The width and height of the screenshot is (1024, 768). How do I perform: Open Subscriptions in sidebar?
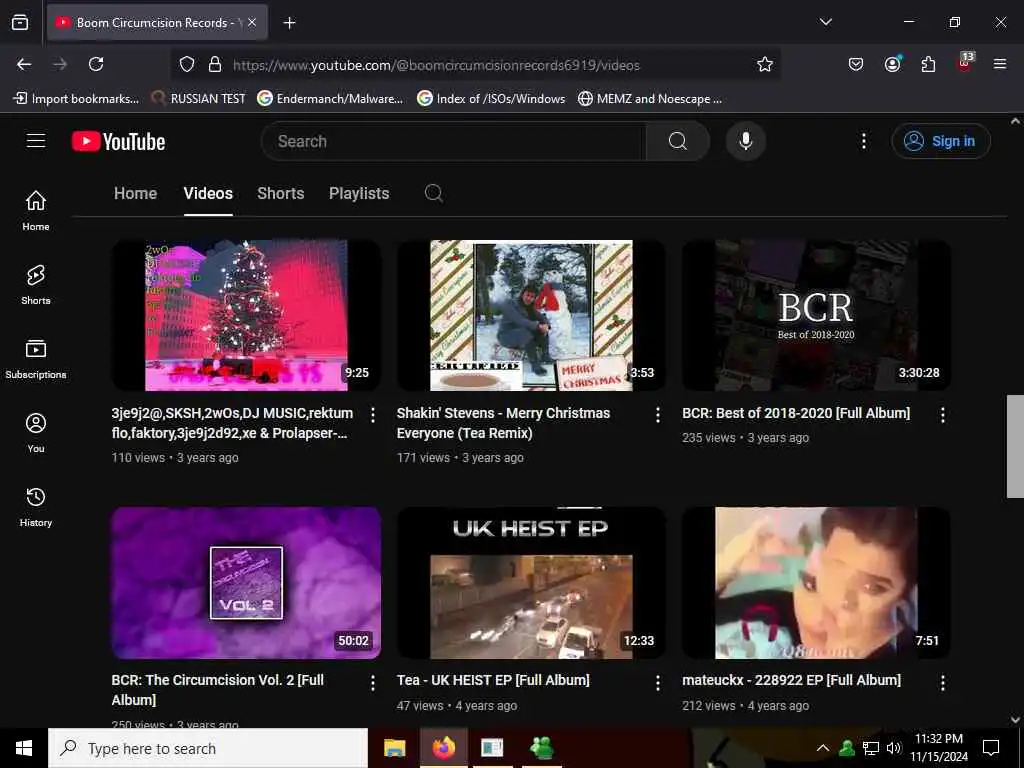(x=36, y=359)
